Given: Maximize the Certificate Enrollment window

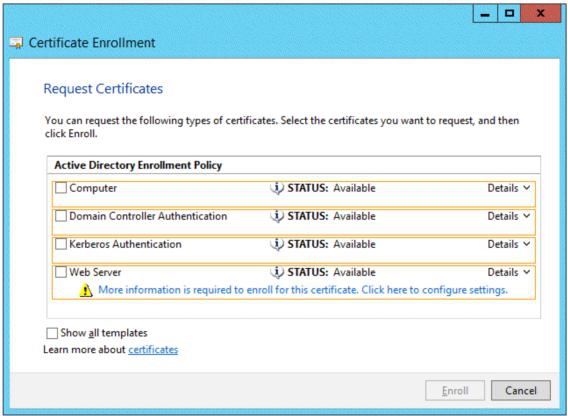Looking at the screenshot, I should [x=509, y=14].
